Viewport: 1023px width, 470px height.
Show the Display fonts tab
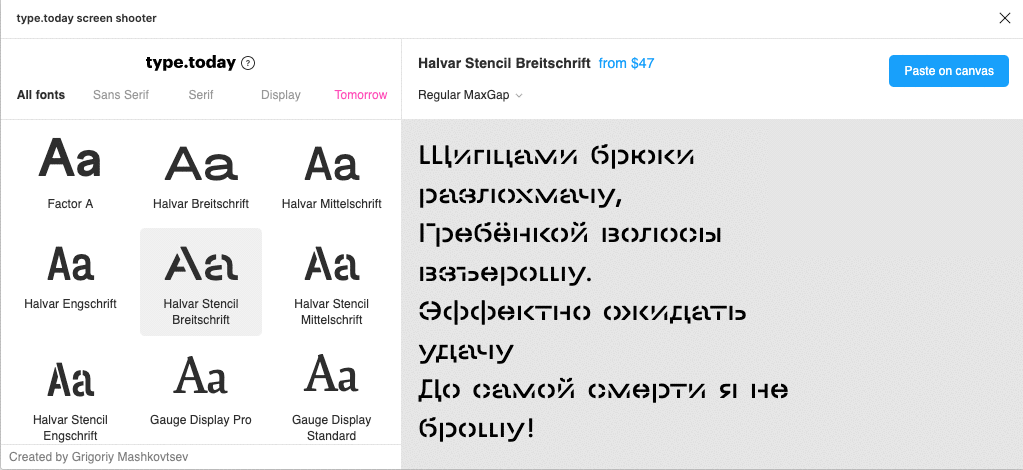281,95
